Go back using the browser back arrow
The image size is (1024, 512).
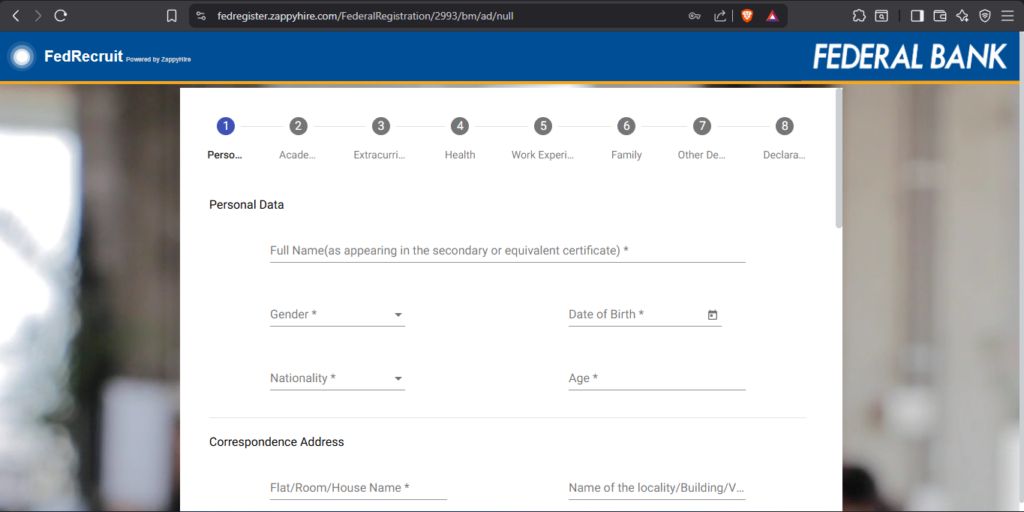pos(15,16)
